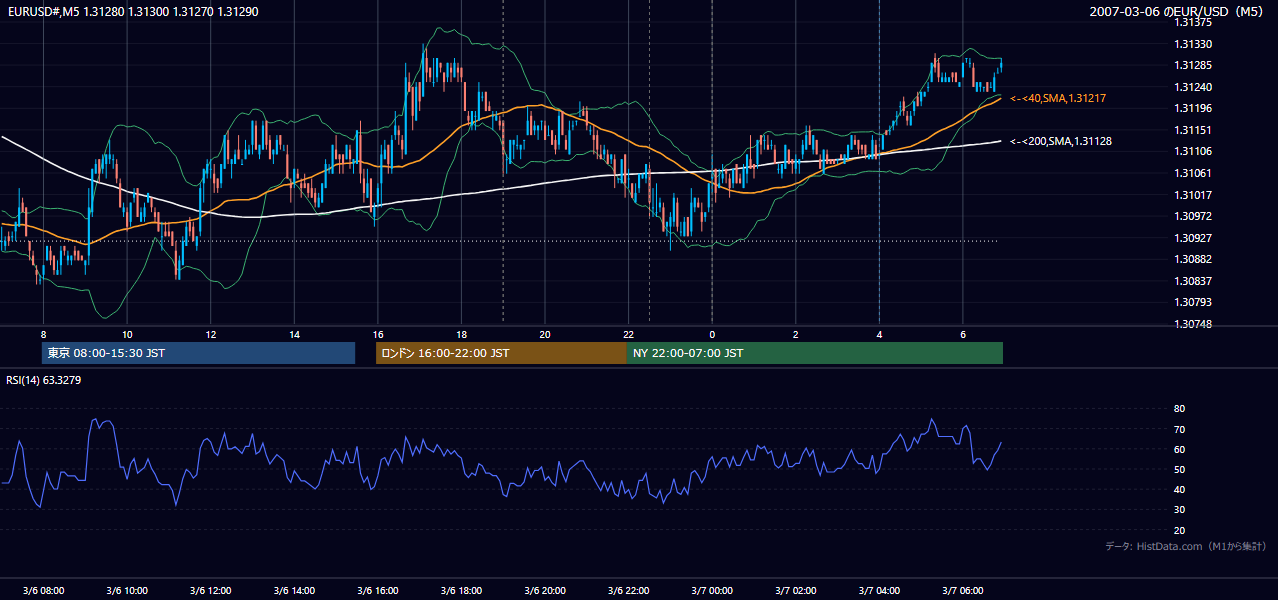Click the RSI 50 level label

[x=1179, y=469]
